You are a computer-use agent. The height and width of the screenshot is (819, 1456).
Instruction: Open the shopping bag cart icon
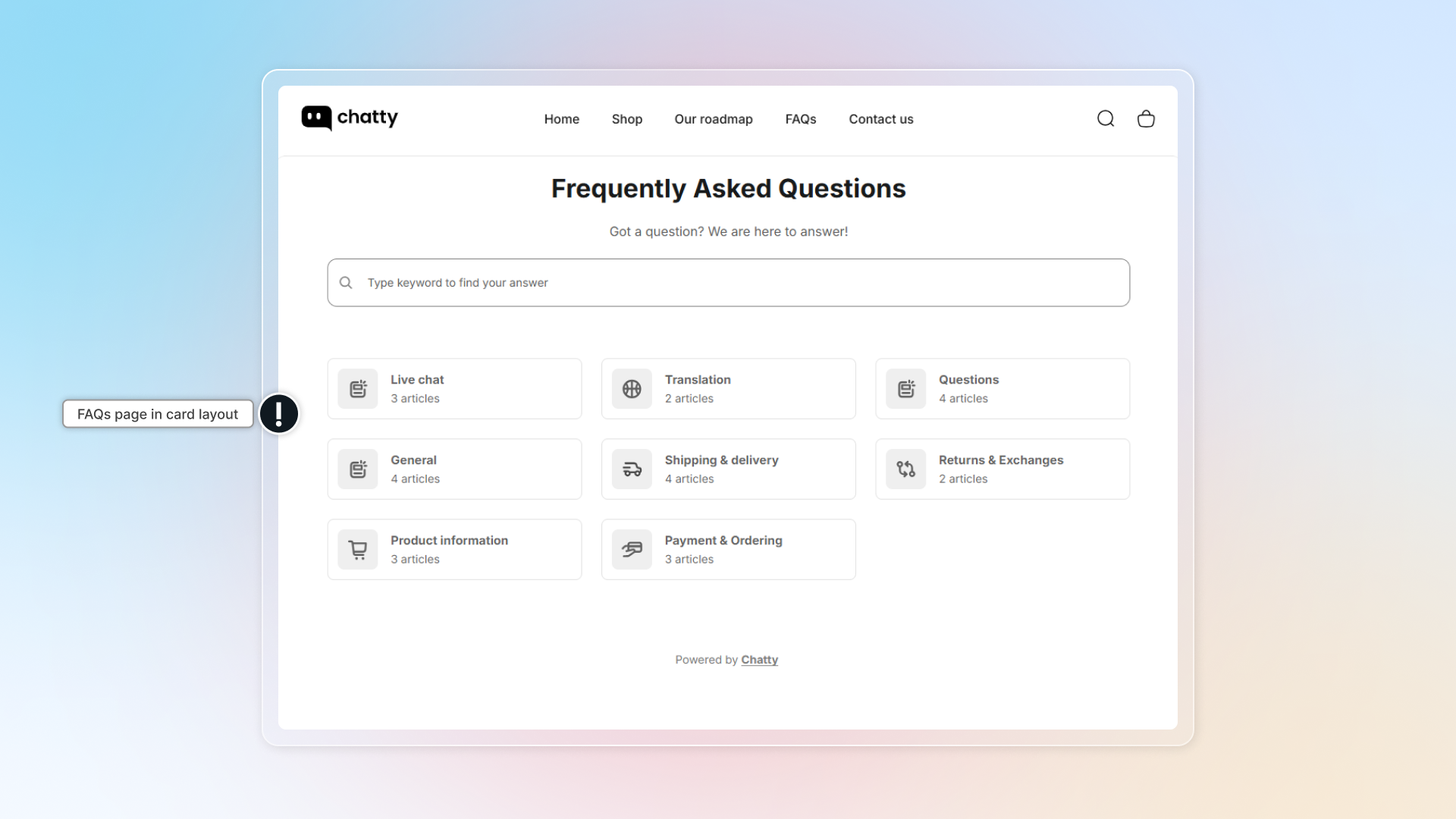1146,118
